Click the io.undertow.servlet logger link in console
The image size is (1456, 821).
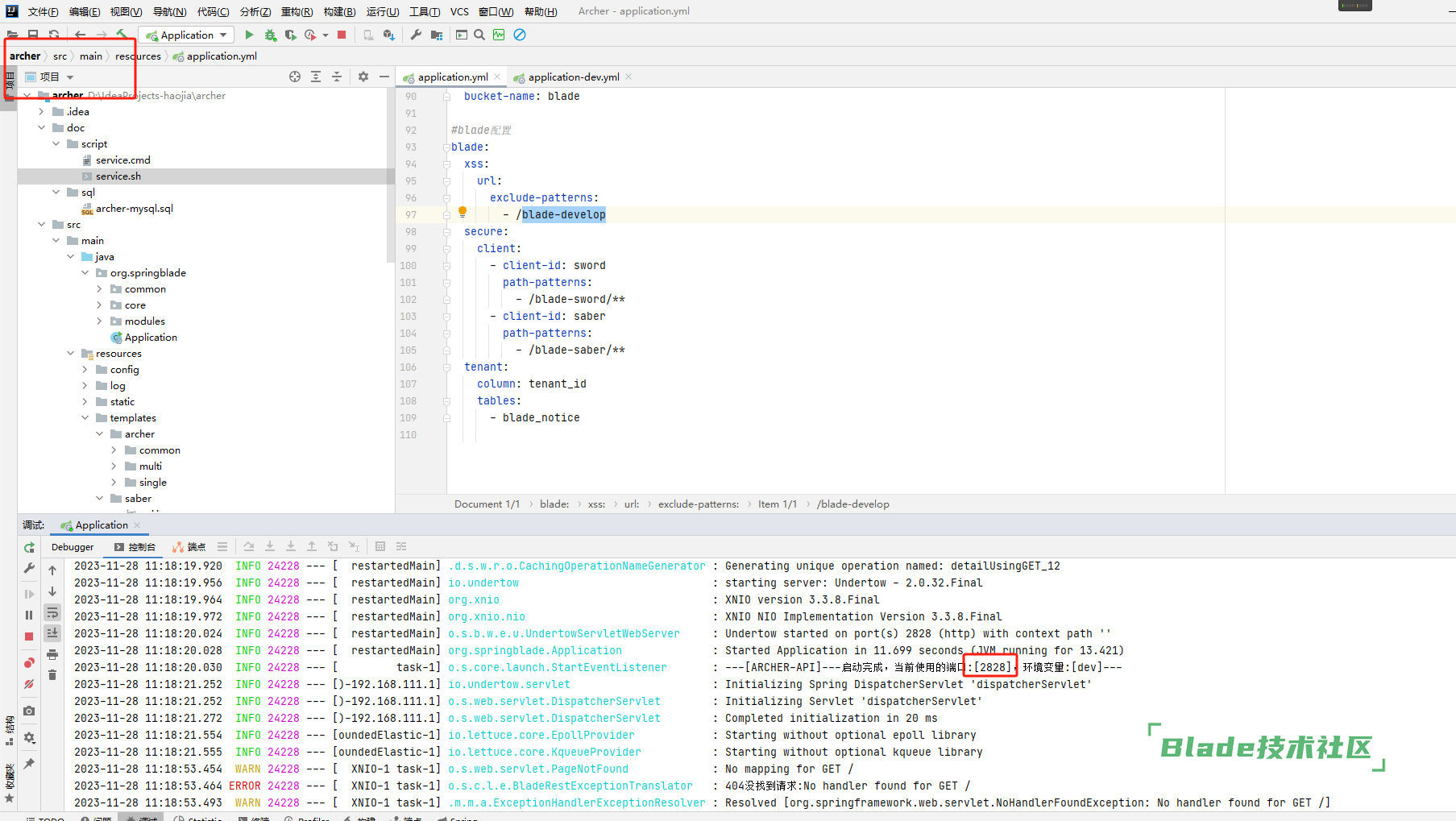point(508,684)
